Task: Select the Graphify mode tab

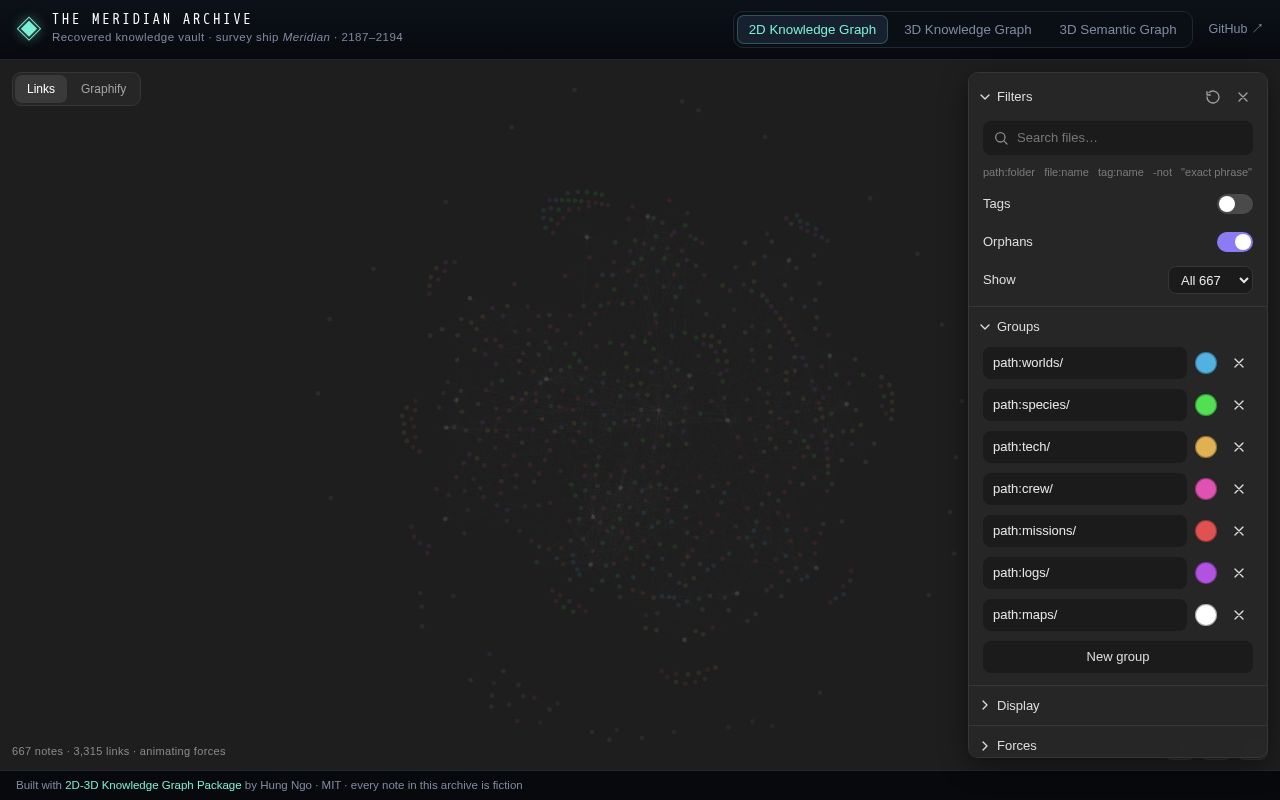Action: click(x=104, y=89)
